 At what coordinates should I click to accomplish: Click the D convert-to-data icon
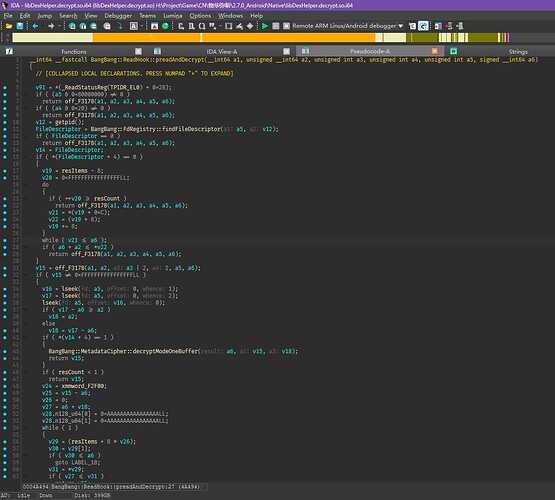tap(191, 26)
